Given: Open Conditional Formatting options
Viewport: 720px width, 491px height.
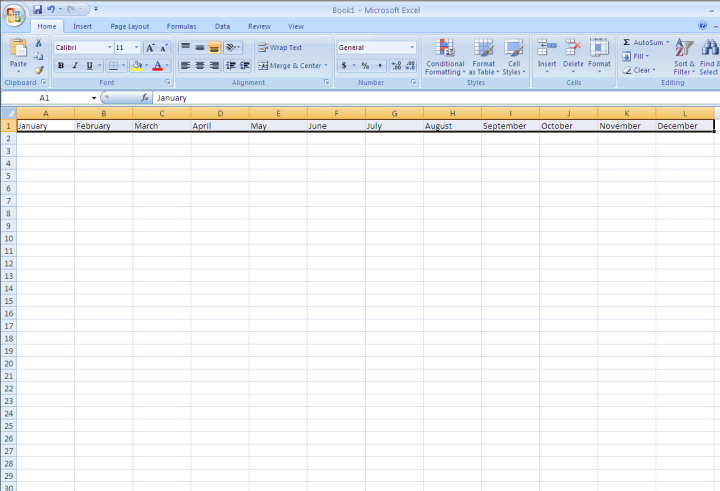Looking at the screenshot, I should (445, 57).
